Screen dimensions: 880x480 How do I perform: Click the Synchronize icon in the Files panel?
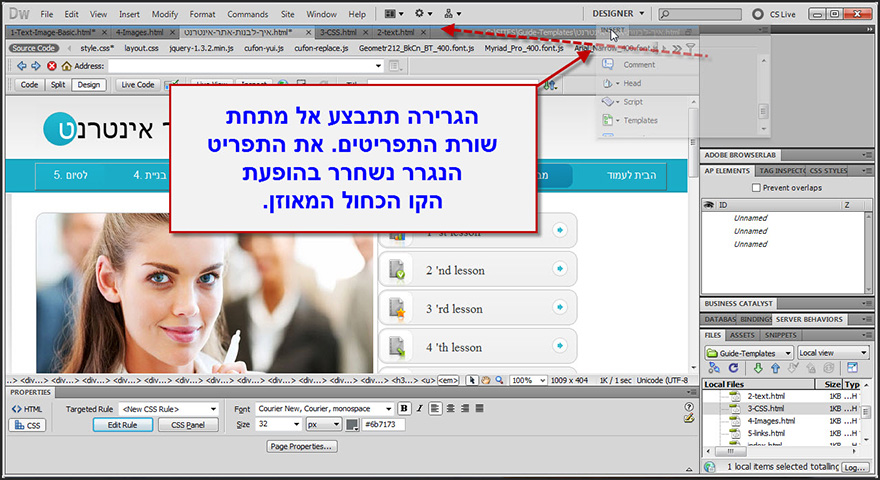[x=828, y=368]
